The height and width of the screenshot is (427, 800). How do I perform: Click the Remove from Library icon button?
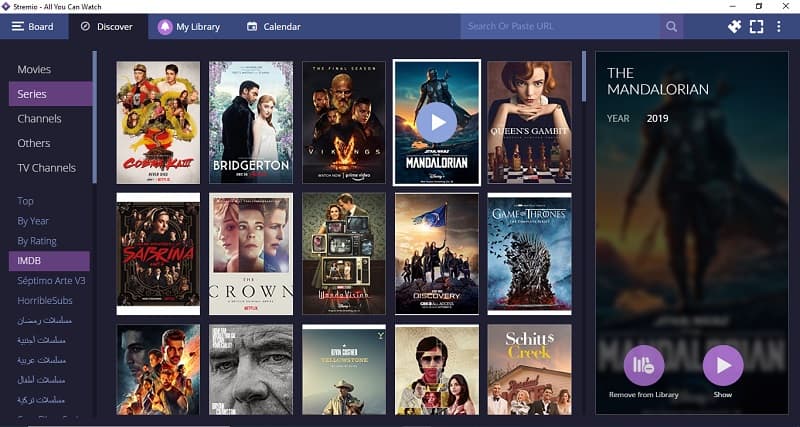(x=644, y=365)
